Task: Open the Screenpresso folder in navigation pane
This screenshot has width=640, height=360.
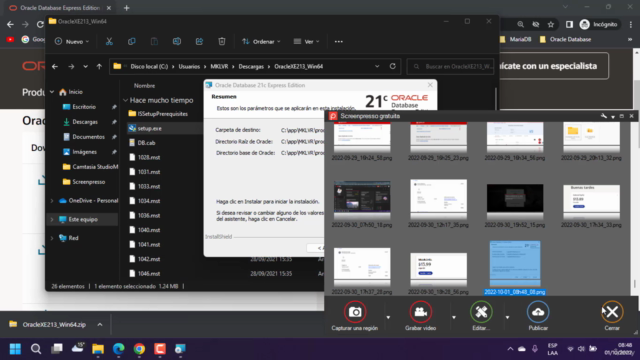Action: [89, 182]
